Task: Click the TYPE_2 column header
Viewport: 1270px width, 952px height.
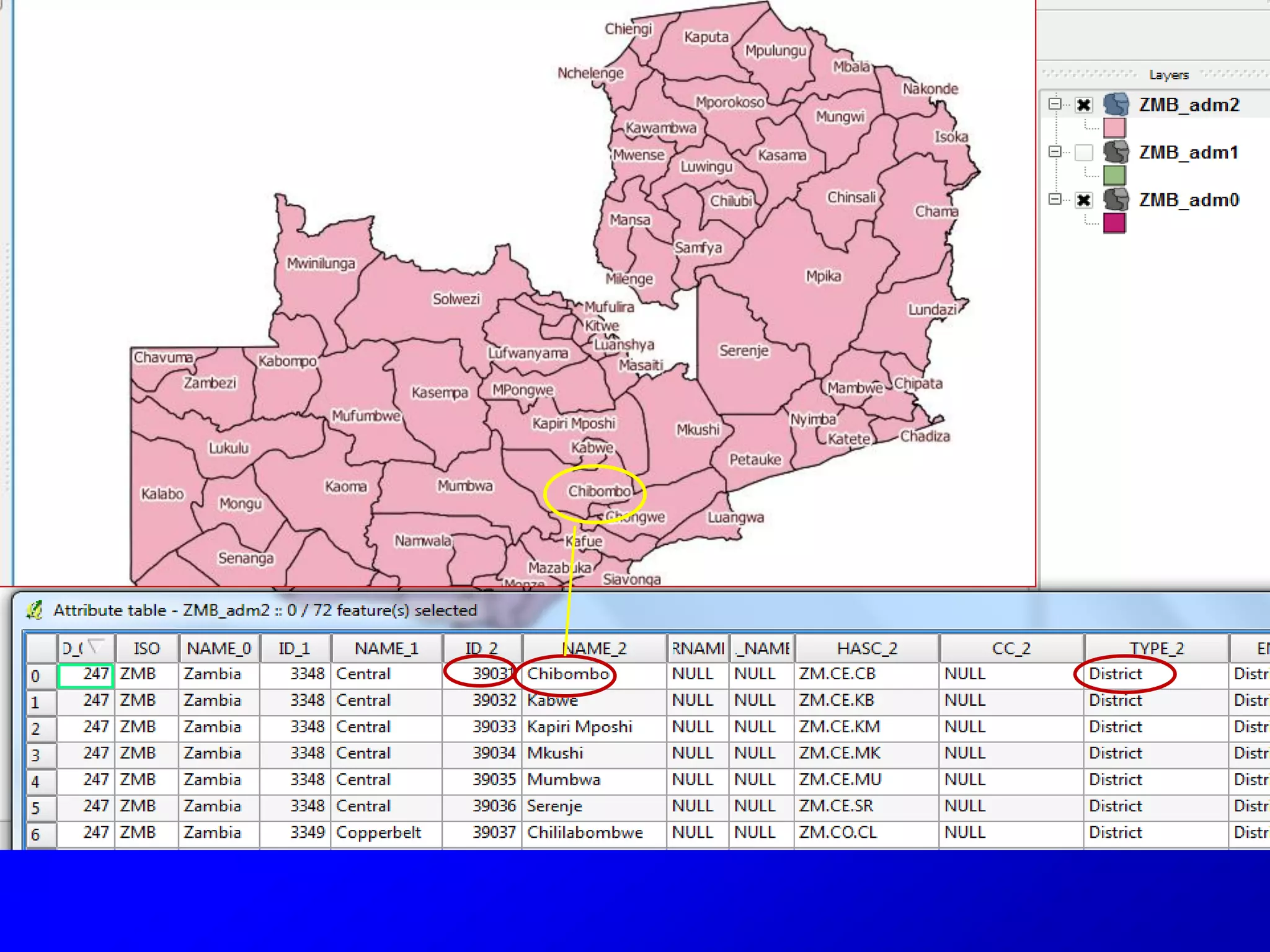Action: pyautogui.click(x=1156, y=648)
